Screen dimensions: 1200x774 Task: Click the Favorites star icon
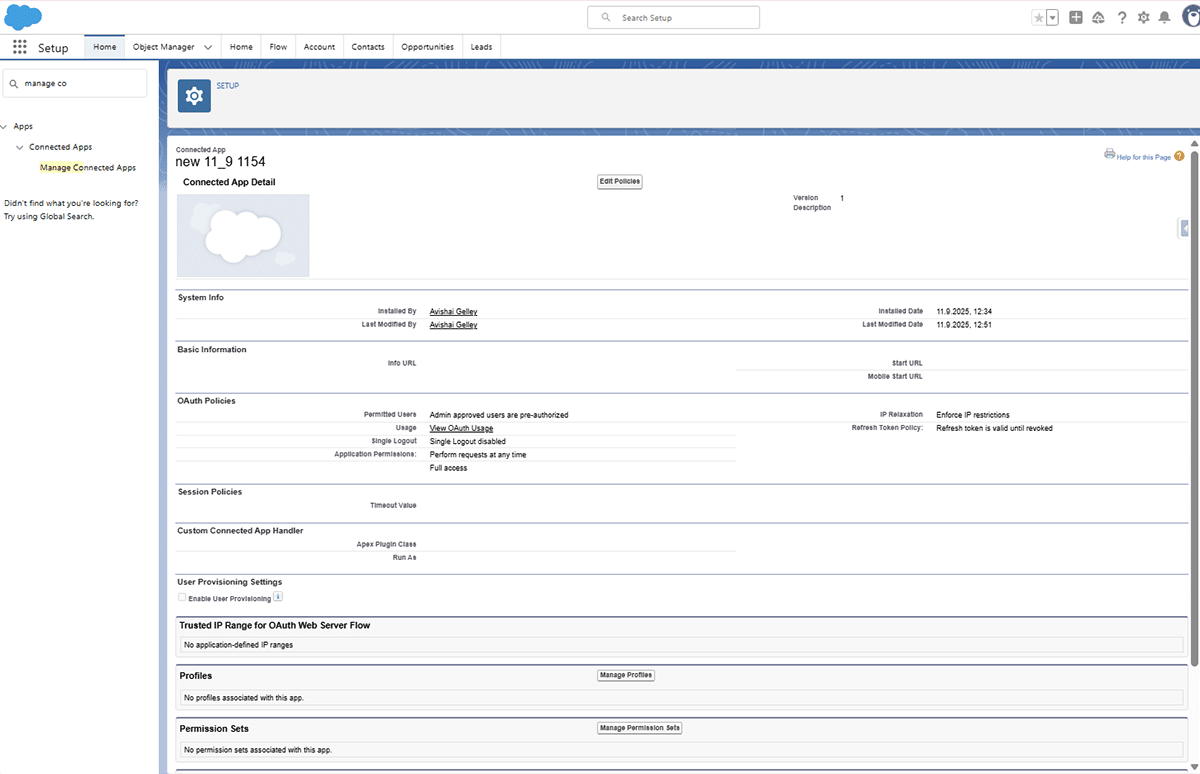tap(1039, 18)
